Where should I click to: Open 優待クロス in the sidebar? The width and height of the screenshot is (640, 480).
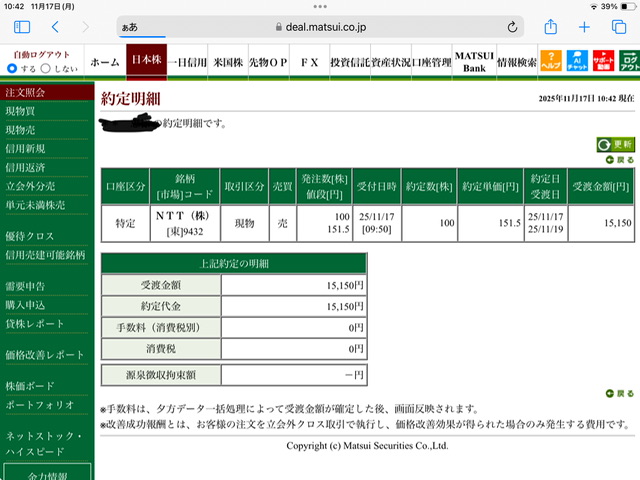29,236
